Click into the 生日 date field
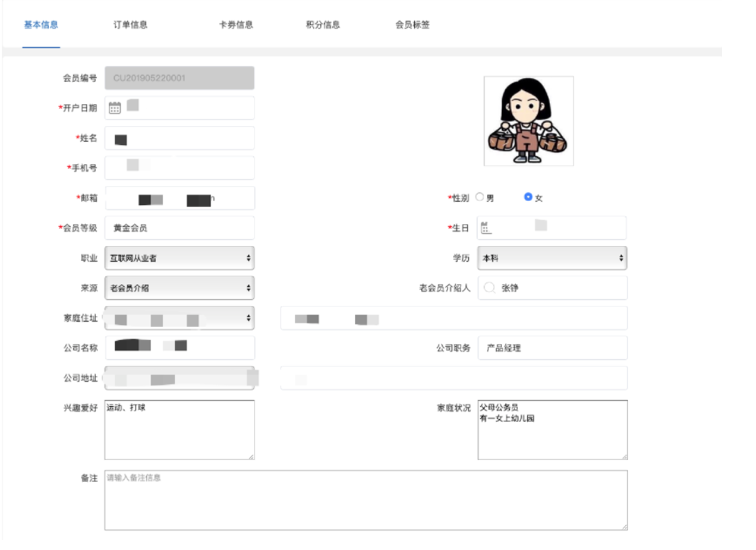This screenshot has width=756, height=550. (x=552, y=228)
